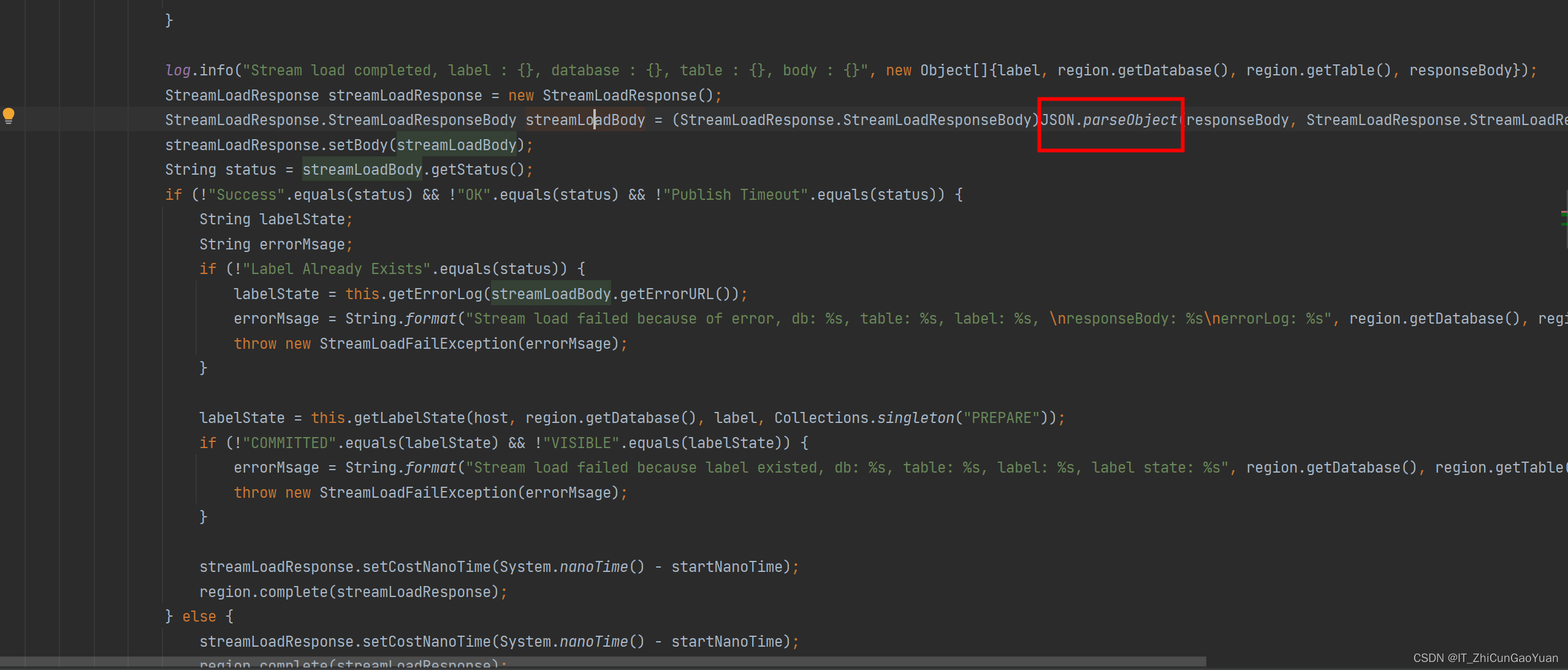Viewport: 1568px width, 670px height.
Task: Click the yellow lightbulb intention icon
Action: (x=9, y=116)
